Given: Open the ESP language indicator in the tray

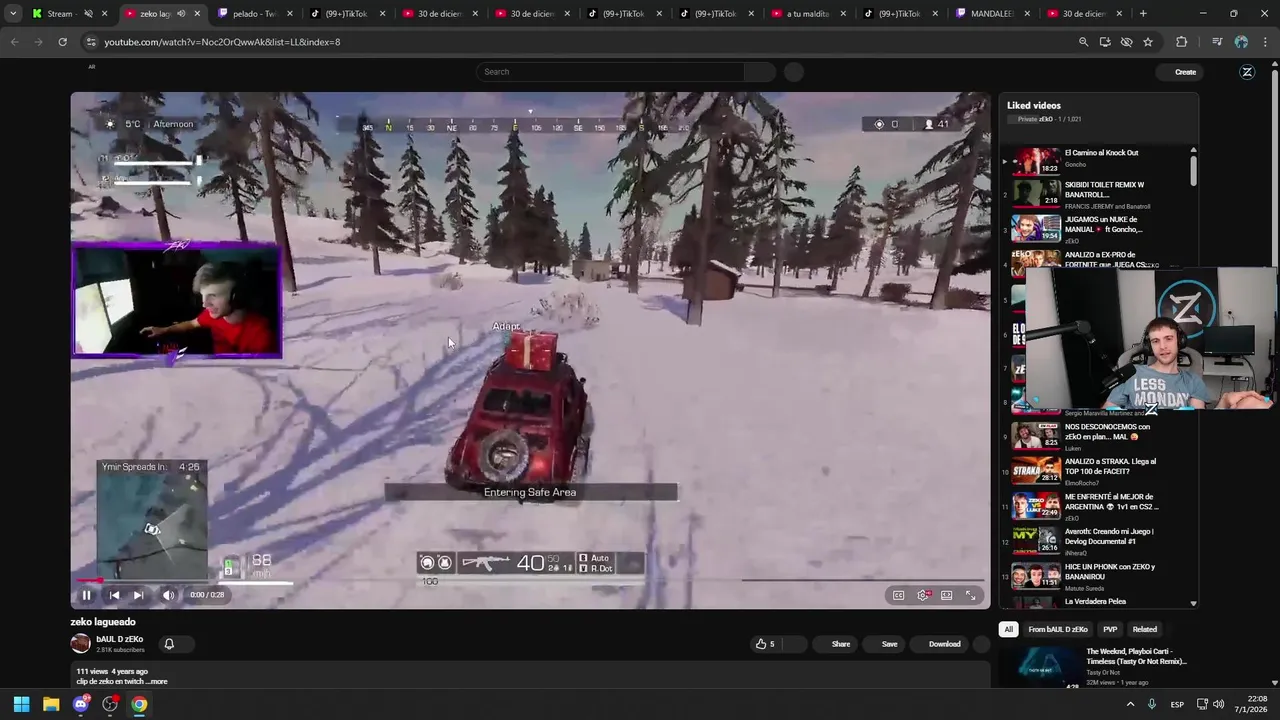Looking at the screenshot, I should coord(1178,704).
